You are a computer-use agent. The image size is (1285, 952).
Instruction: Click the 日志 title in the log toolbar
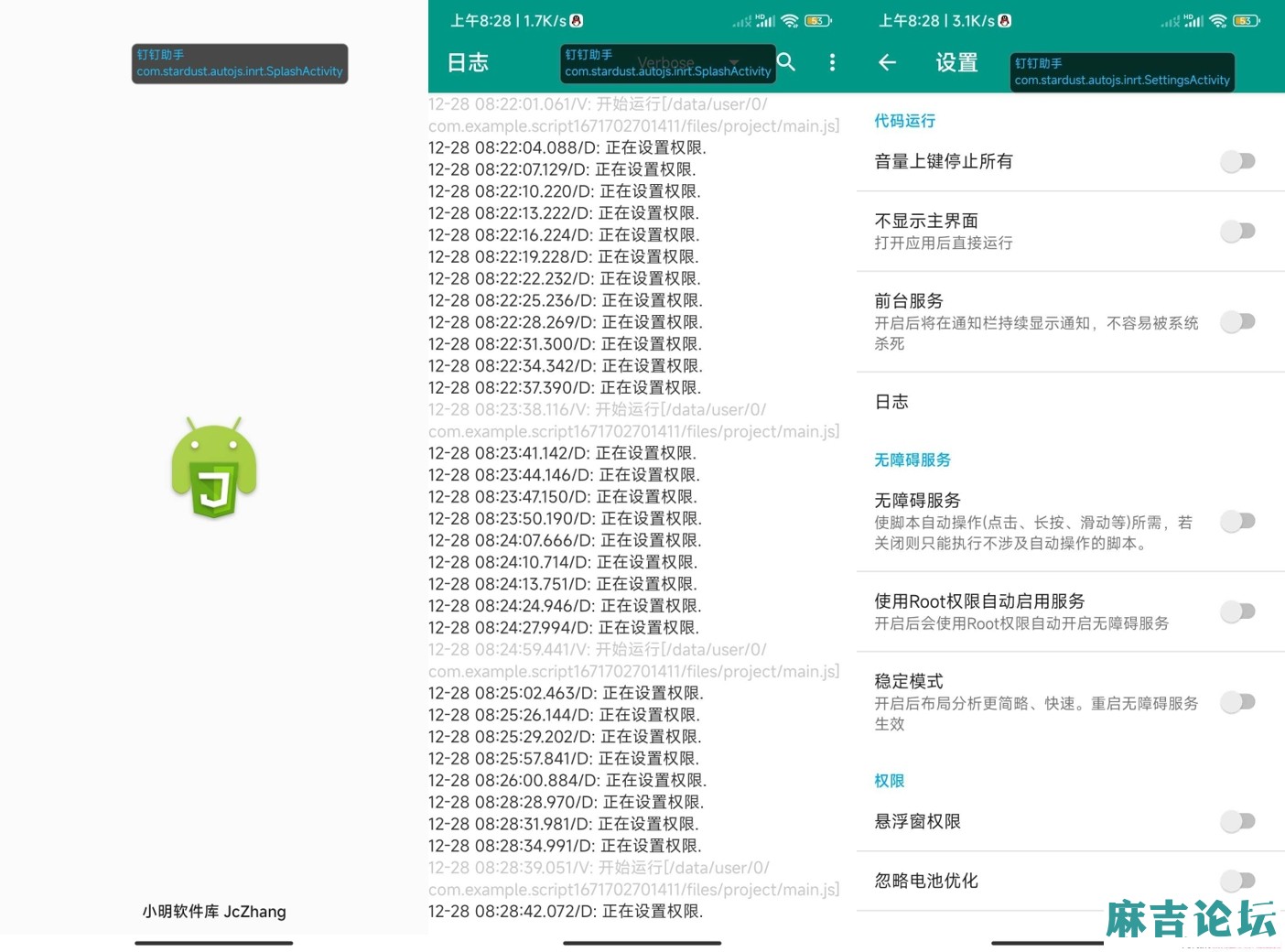(x=468, y=62)
